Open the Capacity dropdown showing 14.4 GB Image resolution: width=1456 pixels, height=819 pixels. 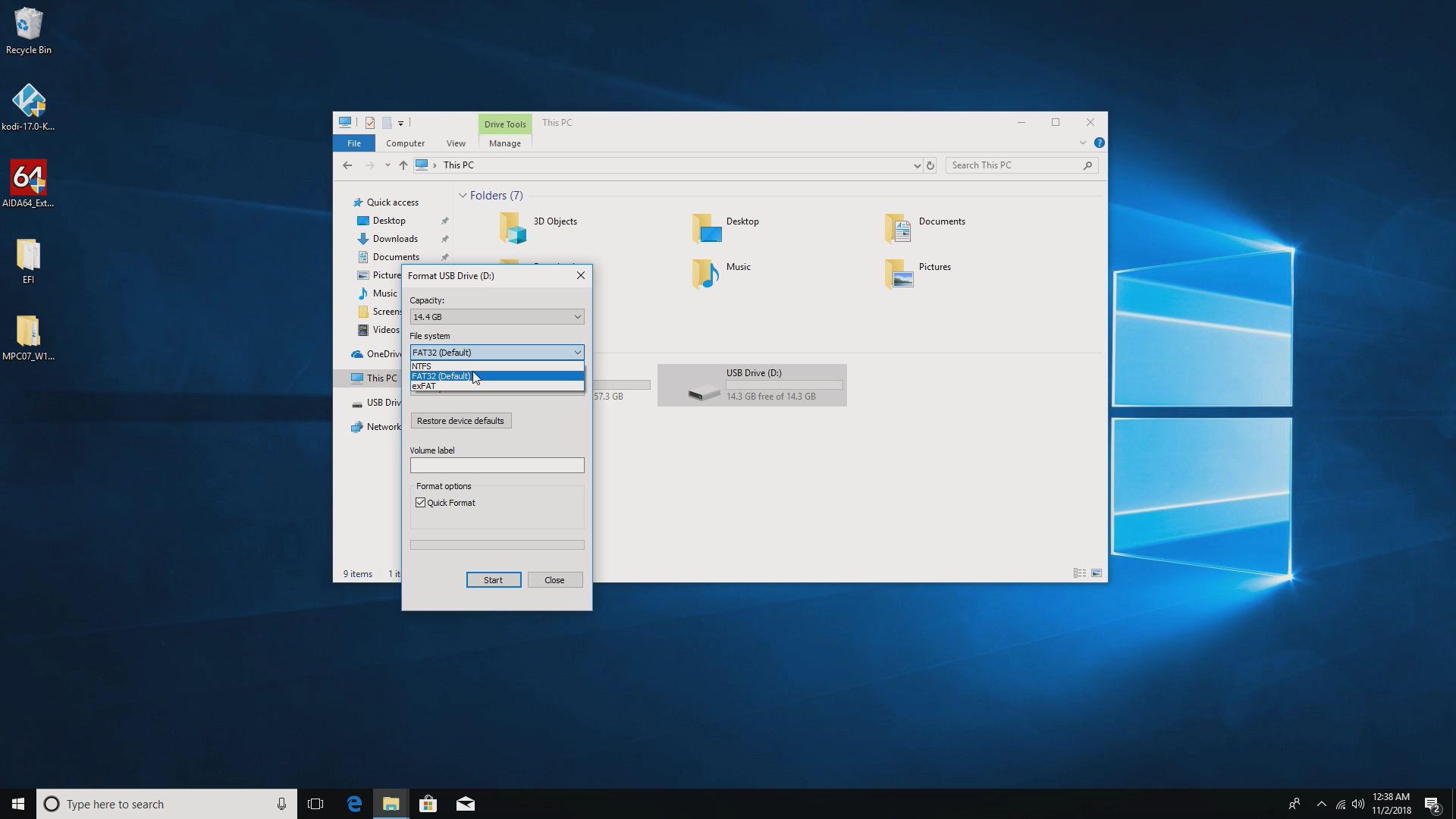click(x=497, y=317)
